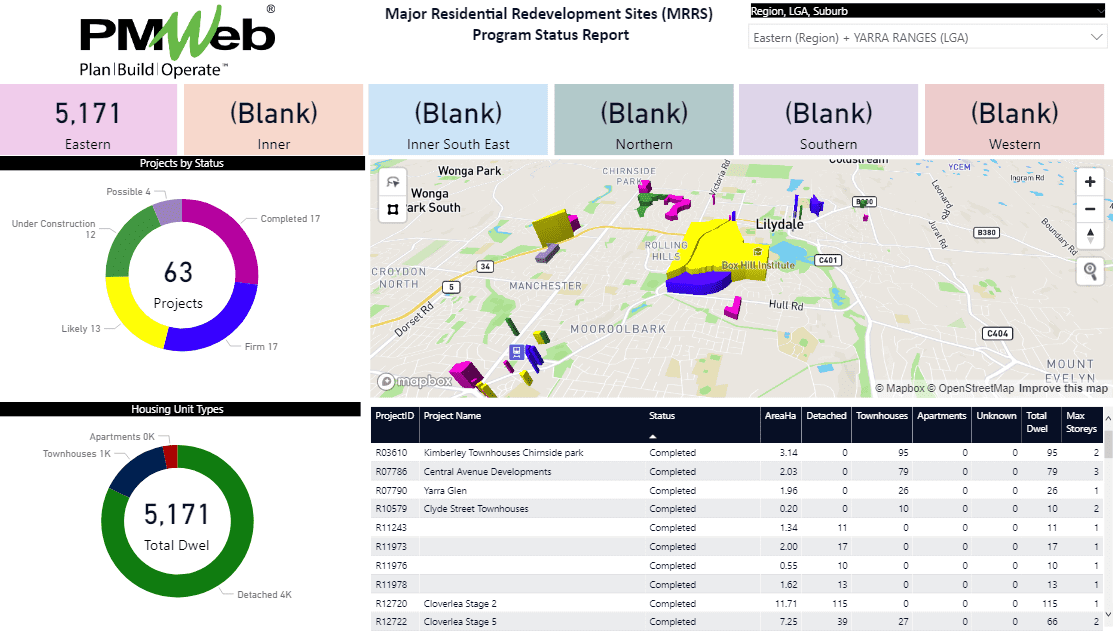
Task: Open the Region and LGA slicer dropdown
Action: pos(1096,35)
